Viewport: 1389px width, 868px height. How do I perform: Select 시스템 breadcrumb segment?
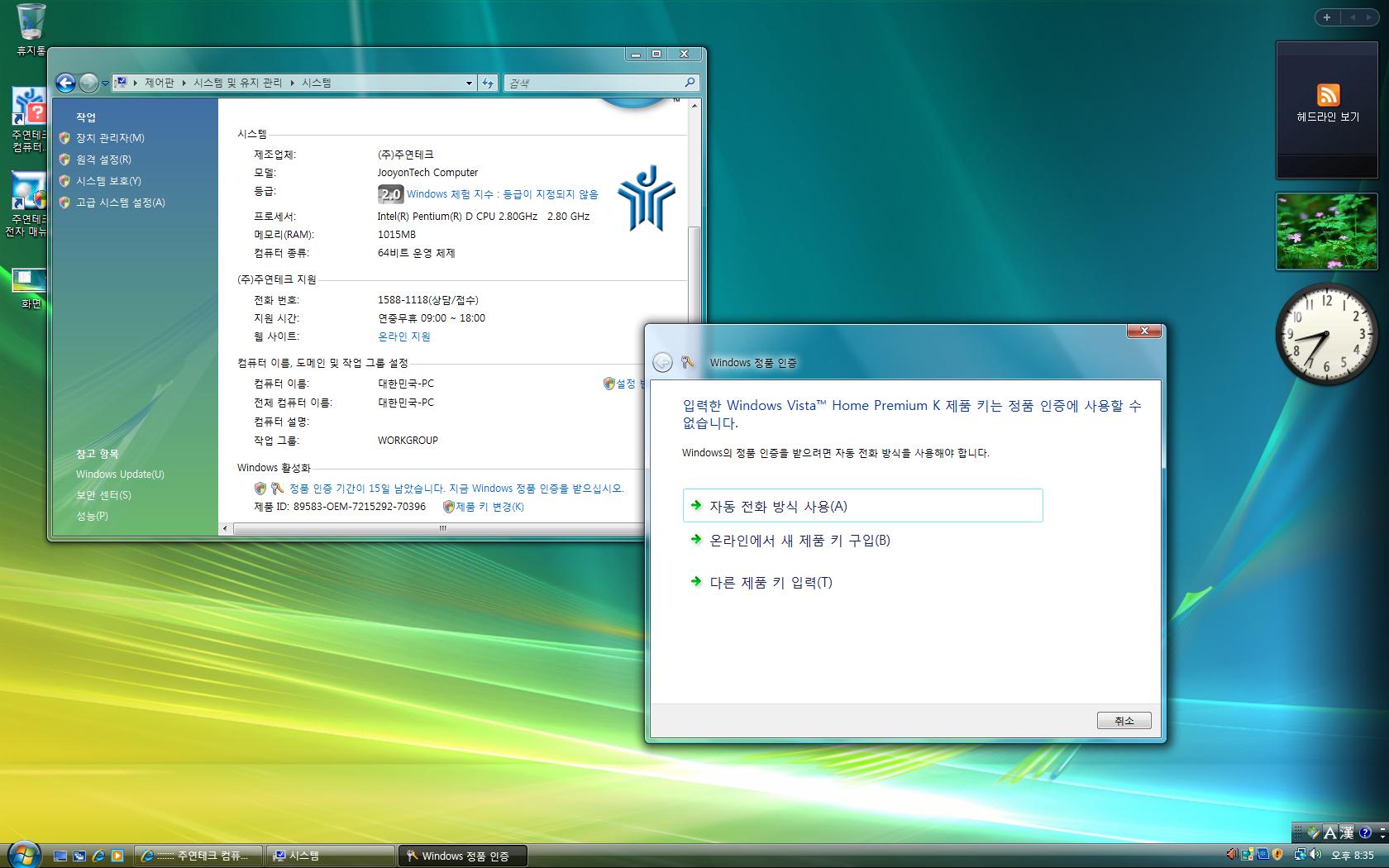[x=316, y=83]
